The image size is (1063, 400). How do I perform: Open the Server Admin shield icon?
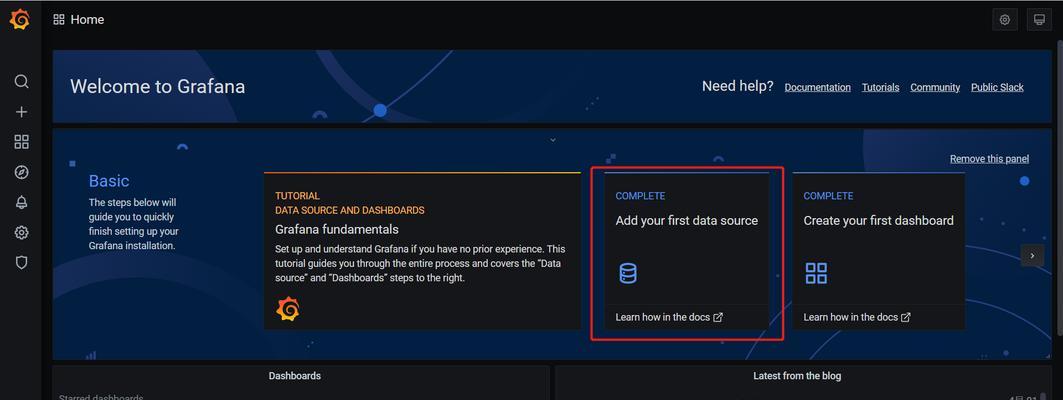point(22,263)
